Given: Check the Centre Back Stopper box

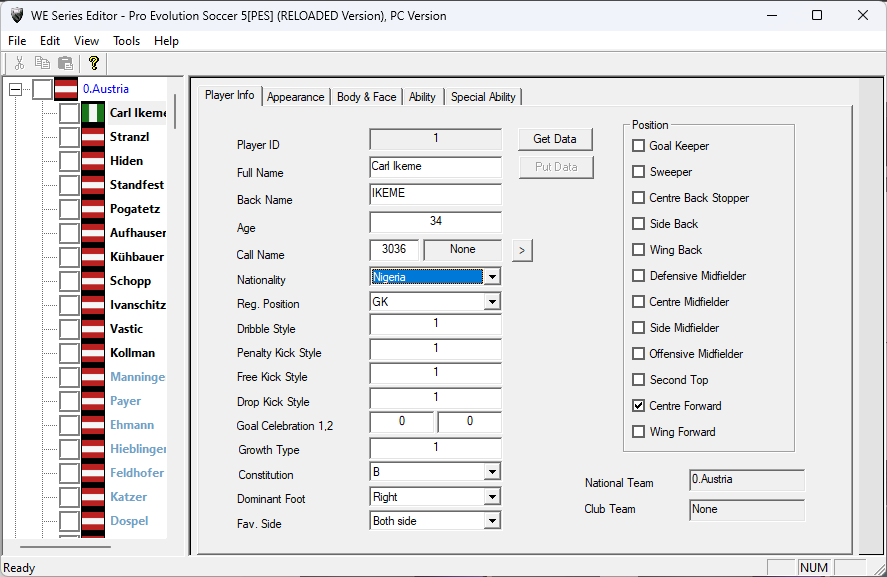Looking at the screenshot, I should (638, 198).
